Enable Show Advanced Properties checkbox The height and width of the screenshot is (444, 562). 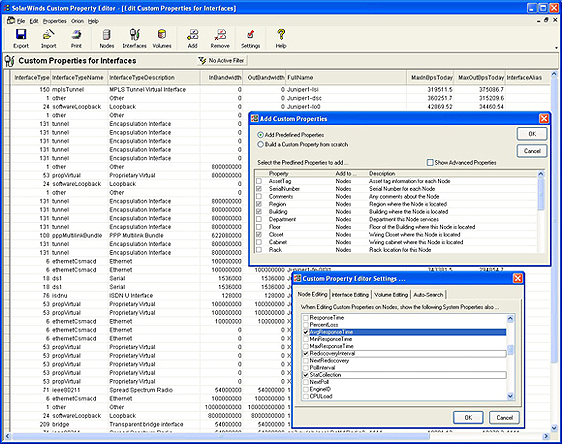click(x=430, y=163)
